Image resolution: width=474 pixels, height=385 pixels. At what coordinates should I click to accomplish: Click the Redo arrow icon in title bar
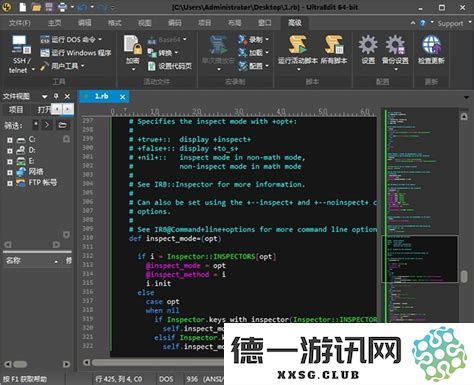[103, 7]
